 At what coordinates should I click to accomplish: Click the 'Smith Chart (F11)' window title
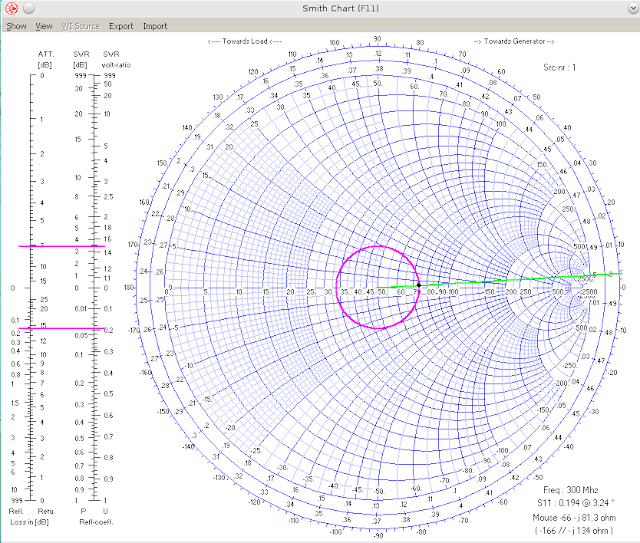click(x=340, y=8)
